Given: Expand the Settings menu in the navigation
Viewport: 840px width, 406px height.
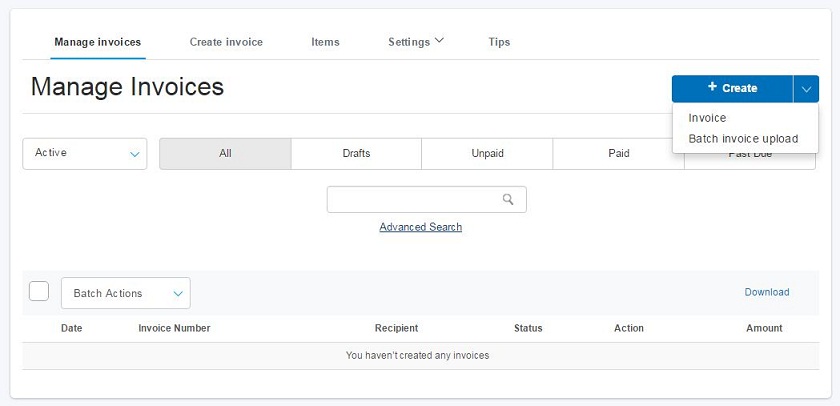Looking at the screenshot, I should coord(416,42).
